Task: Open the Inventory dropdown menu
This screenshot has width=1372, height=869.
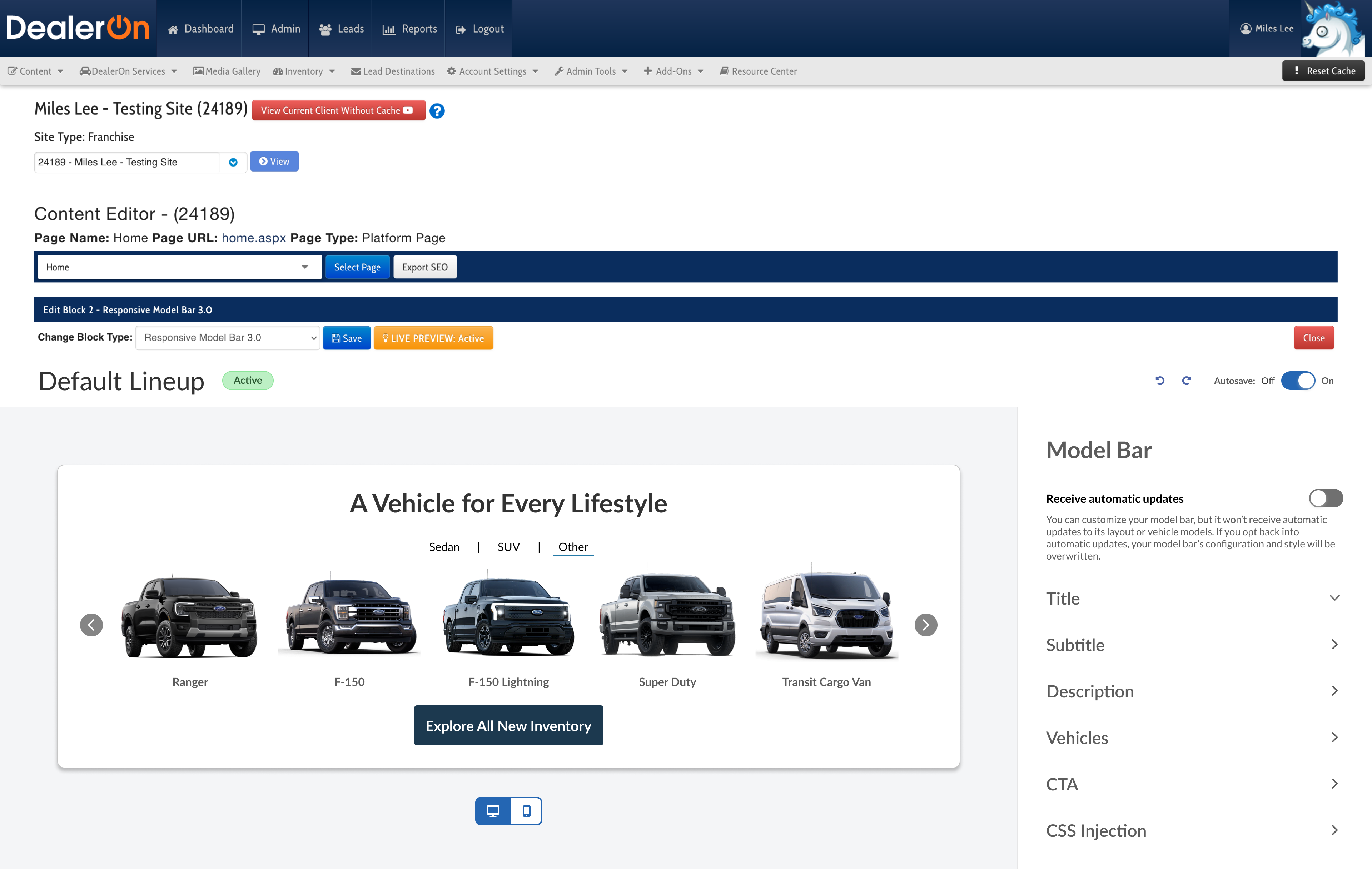Action: pyautogui.click(x=304, y=71)
